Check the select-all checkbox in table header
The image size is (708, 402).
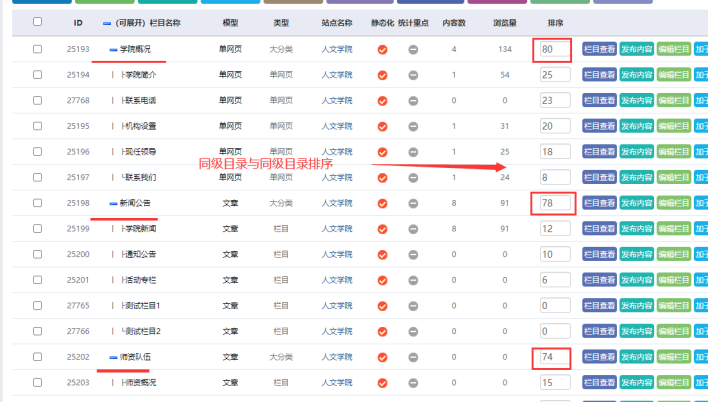point(37,21)
